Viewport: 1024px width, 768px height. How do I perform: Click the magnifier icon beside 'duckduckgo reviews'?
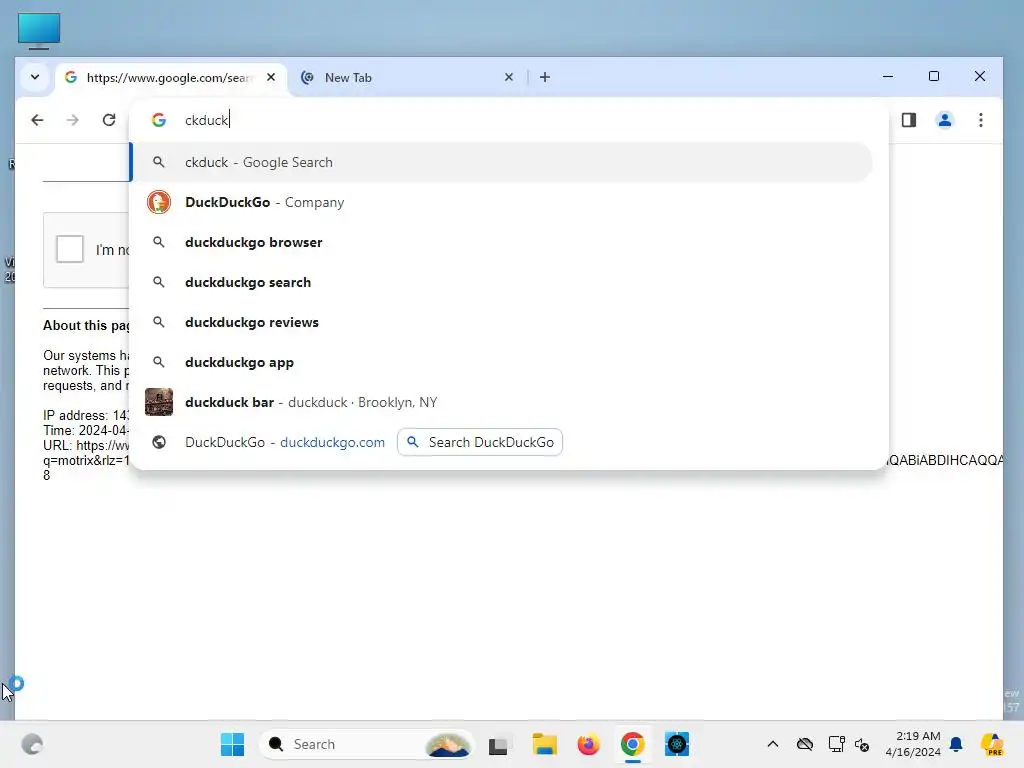tap(159, 322)
